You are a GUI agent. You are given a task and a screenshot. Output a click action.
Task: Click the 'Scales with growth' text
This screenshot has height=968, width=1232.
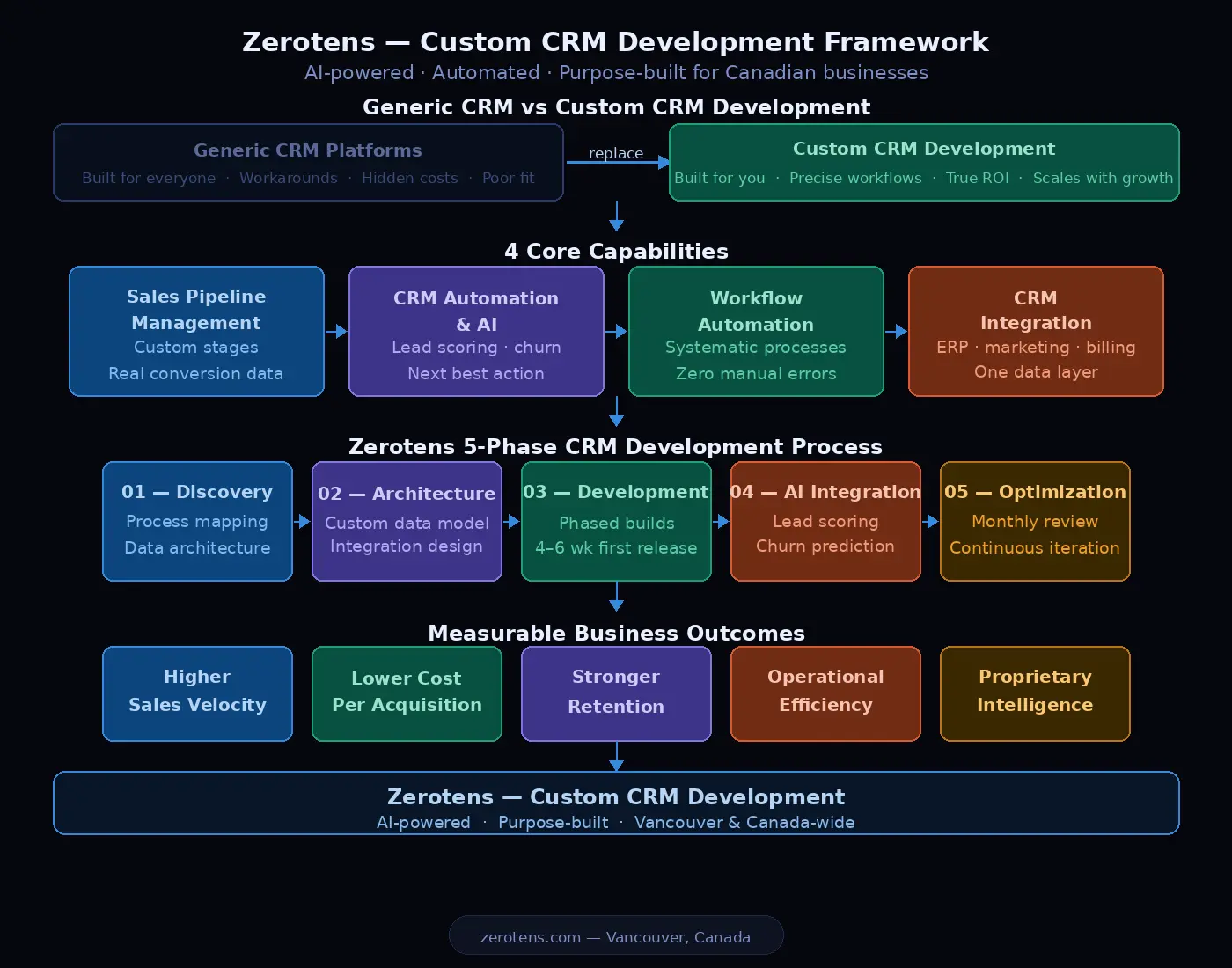pyautogui.click(x=1104, y=178)
